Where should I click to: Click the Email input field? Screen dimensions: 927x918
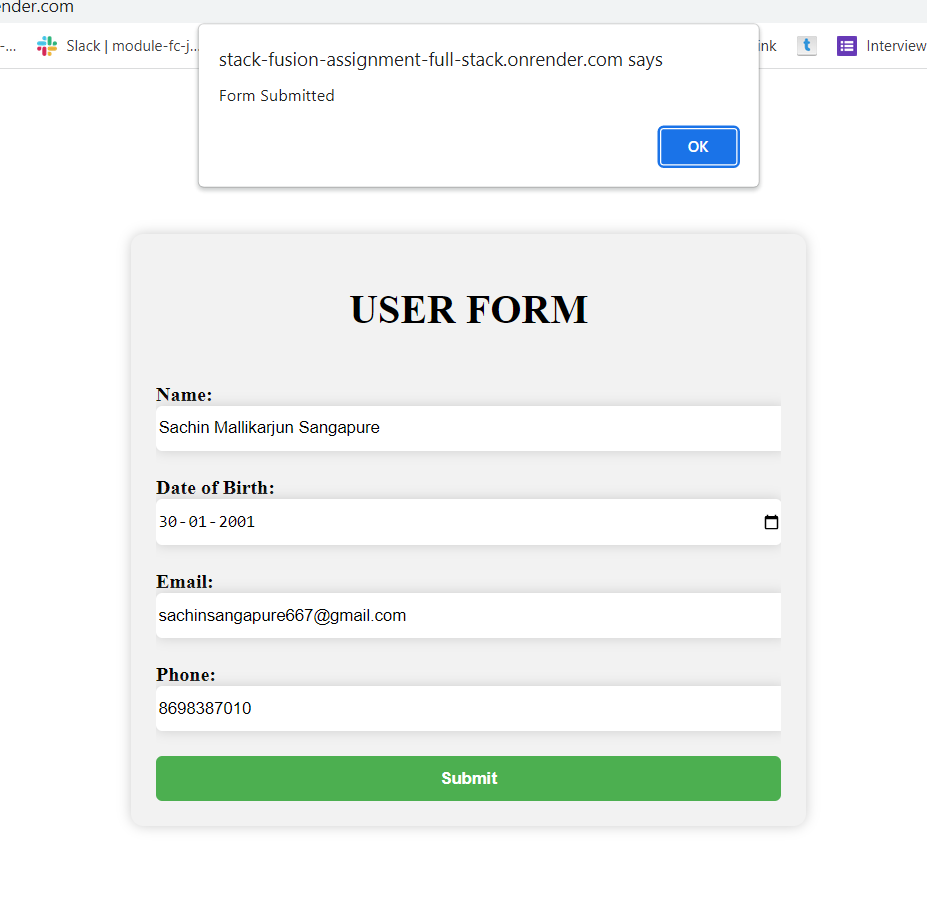point(468,615)
